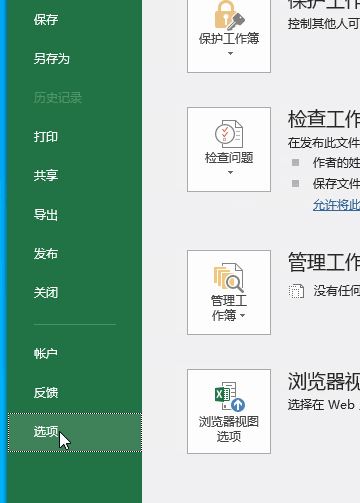Click the 作者的姓 bullet text
The height and width of the screenshot is (503, 360).
click(x=336, y=163)
